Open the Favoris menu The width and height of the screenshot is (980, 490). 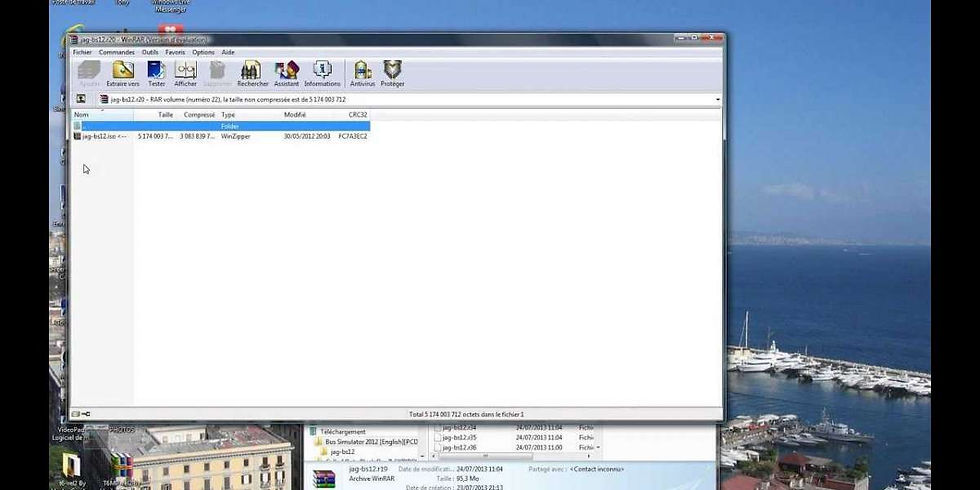(x=175, y=52)
